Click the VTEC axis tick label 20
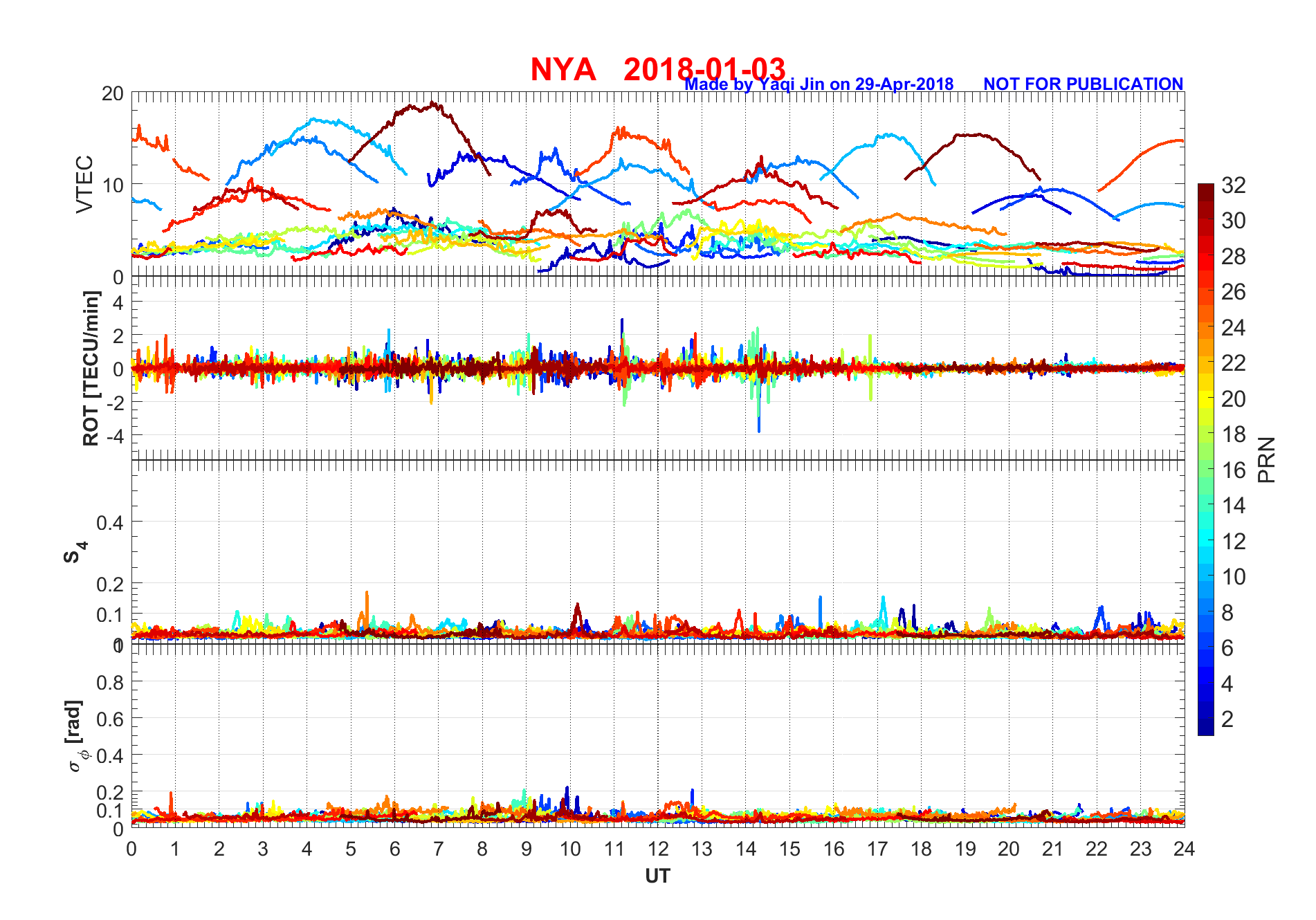1316x920 pixels. point(113,93)
